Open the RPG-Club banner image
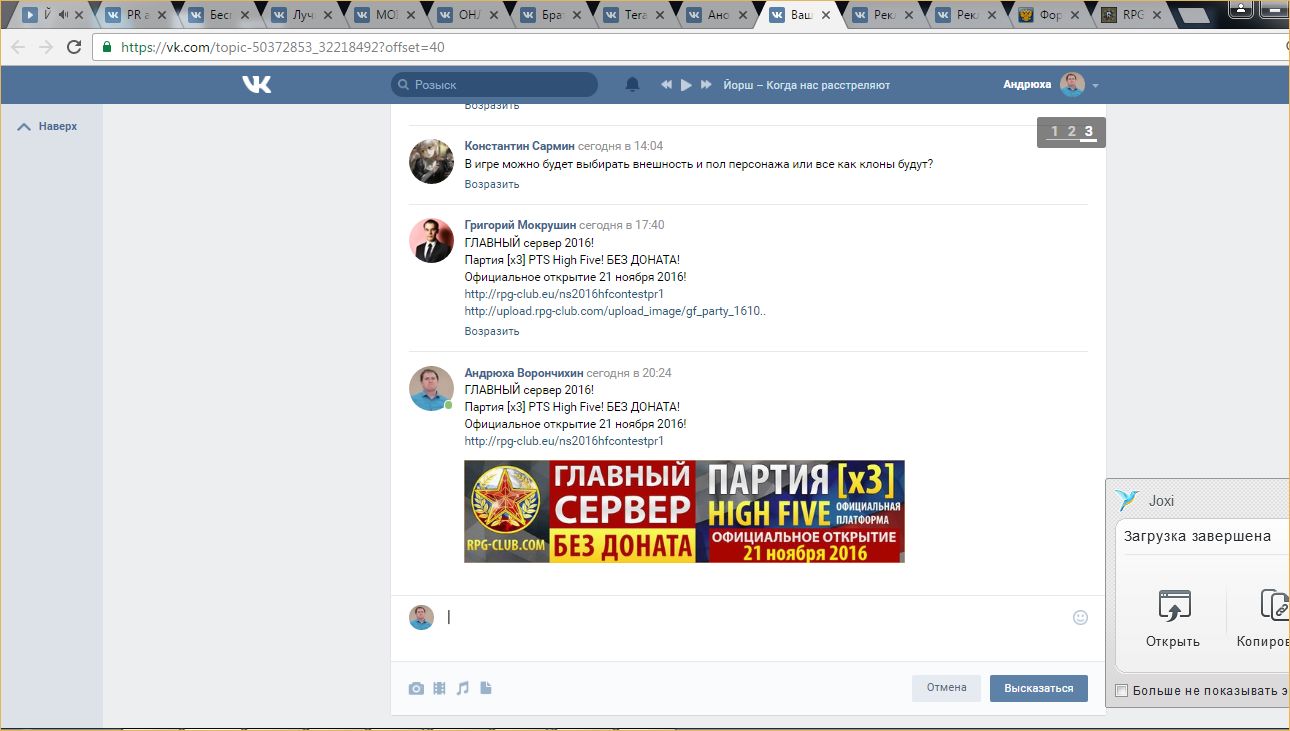 tap(684, 511)
